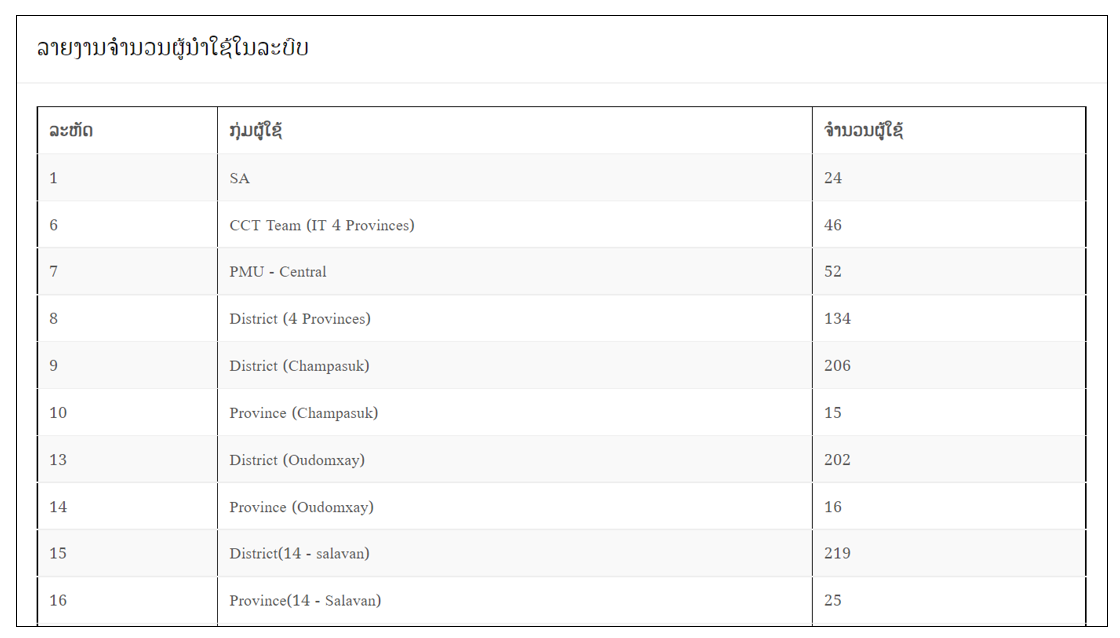The image size is (1120, 638).
Task: Click the ກຸ່ມຜູ້ໃຊ້ column header
Action: 515,130
